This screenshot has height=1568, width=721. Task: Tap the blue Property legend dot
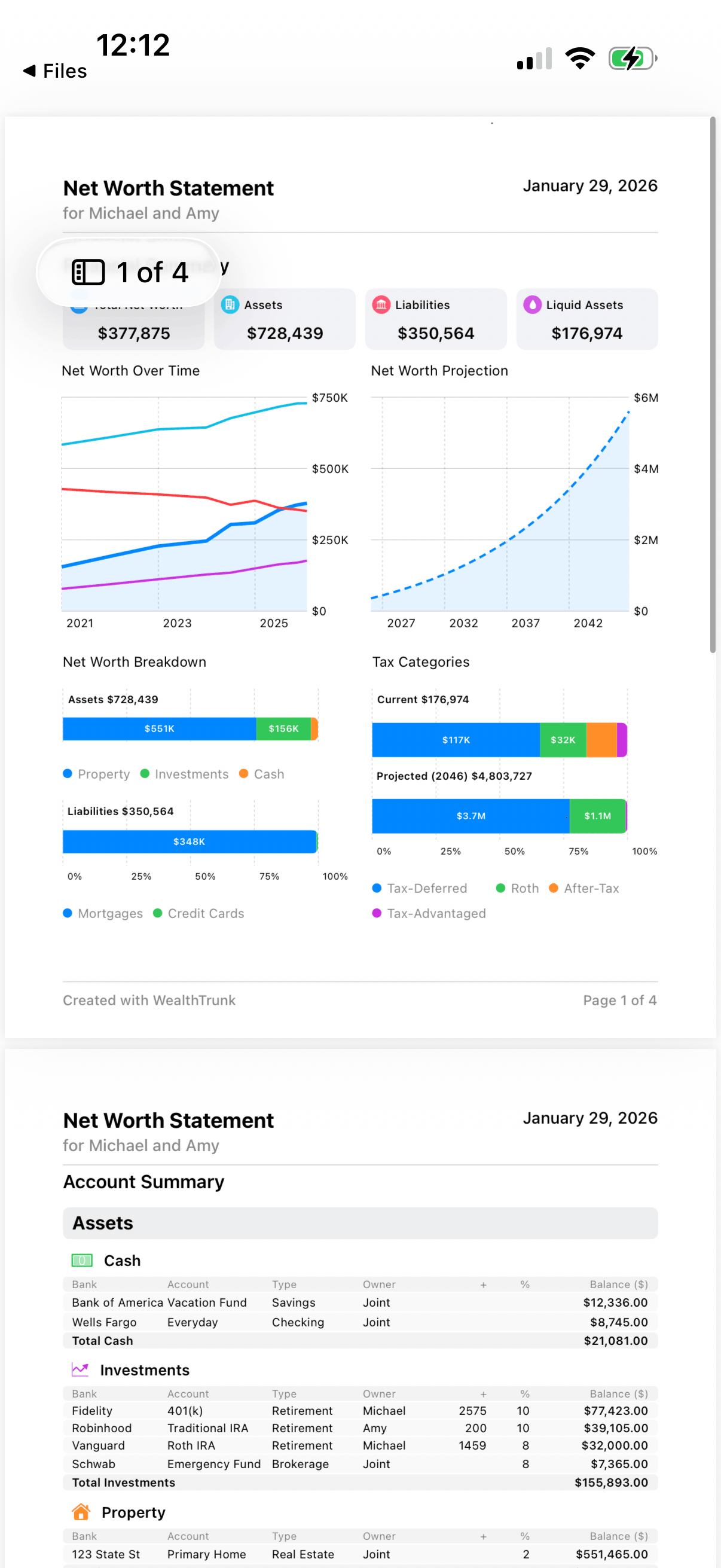coord(68,774)
